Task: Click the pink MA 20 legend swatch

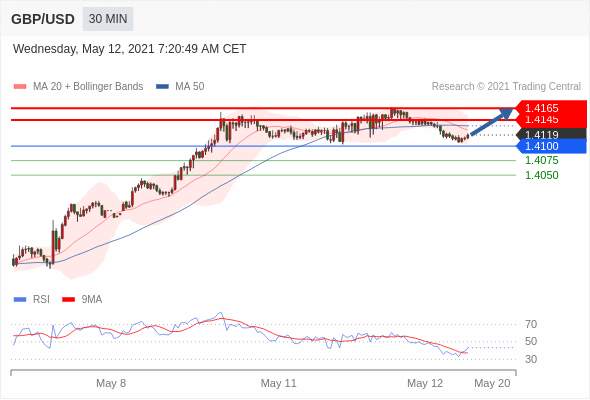Action: (20, 87)
